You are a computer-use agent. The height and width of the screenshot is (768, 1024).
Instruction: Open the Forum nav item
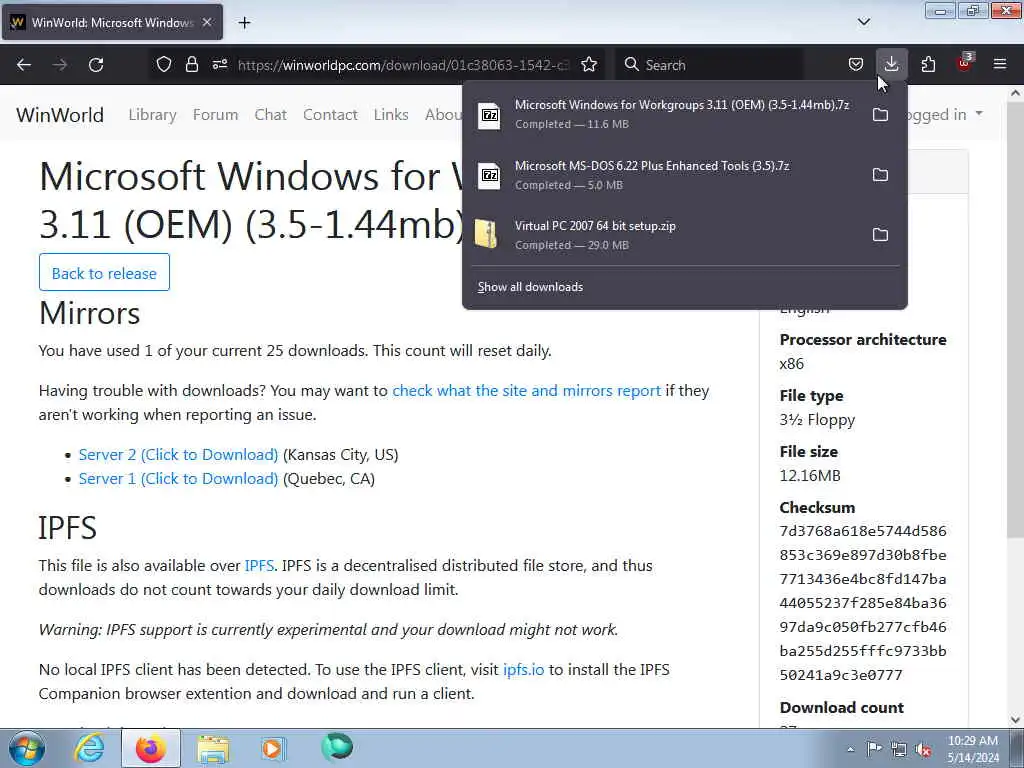(216, 115)
